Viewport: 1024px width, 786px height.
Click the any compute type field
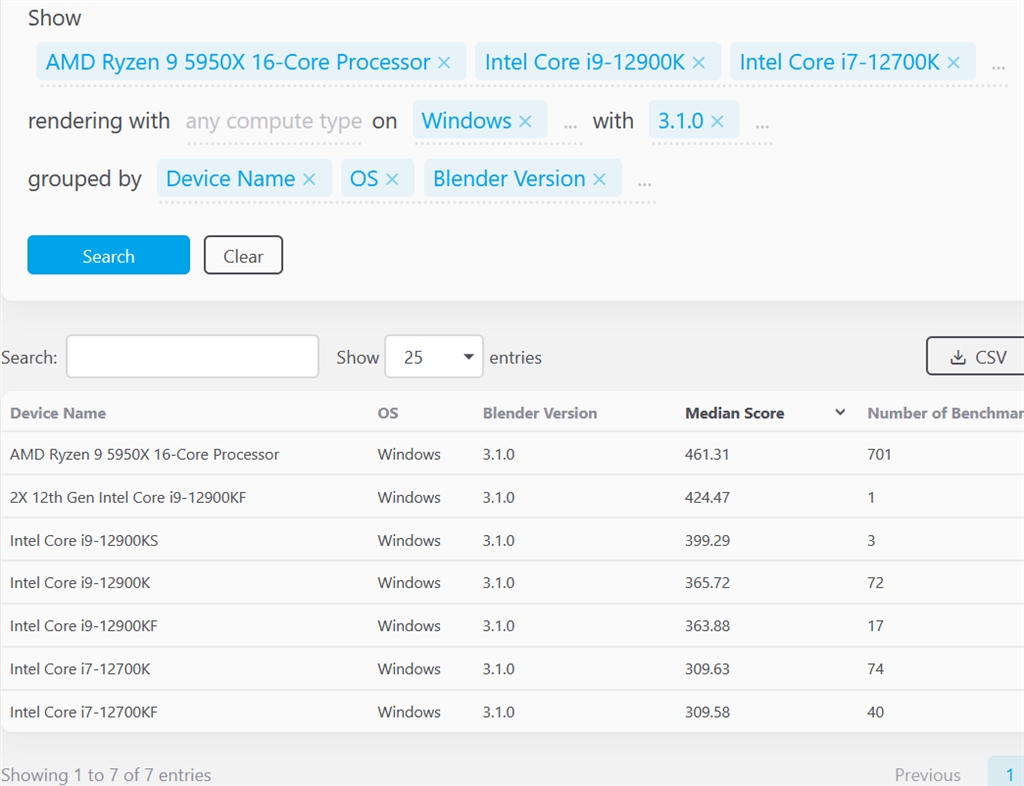273,122
